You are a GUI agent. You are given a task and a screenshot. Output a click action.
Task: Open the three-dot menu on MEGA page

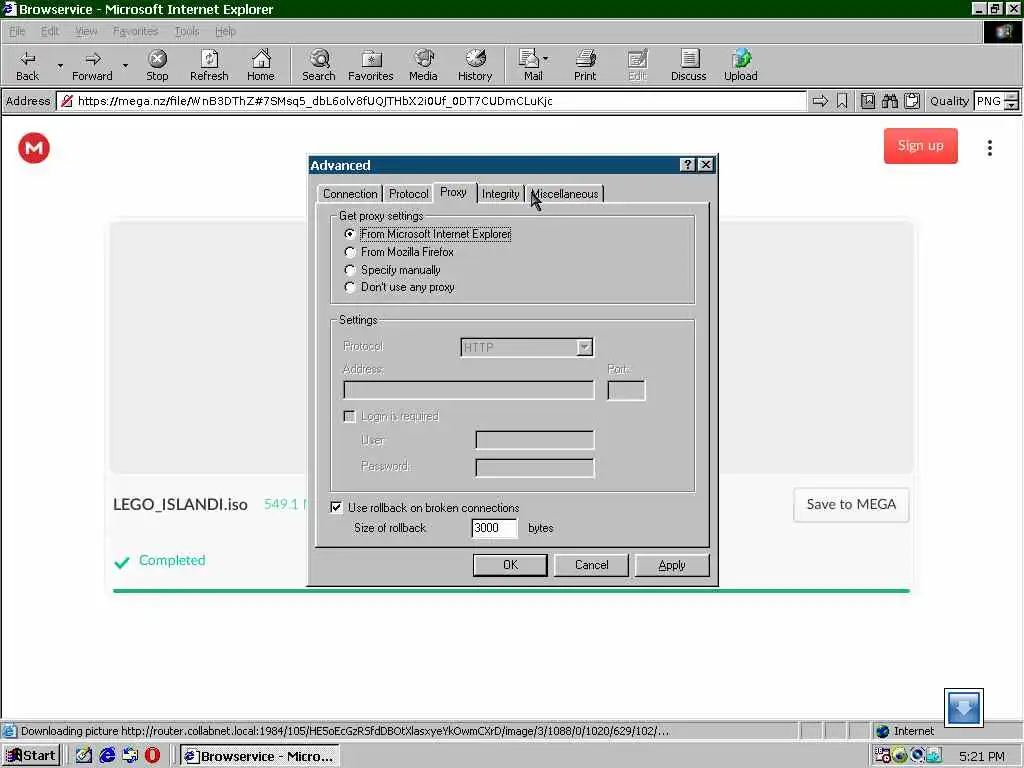click(990, 148)
